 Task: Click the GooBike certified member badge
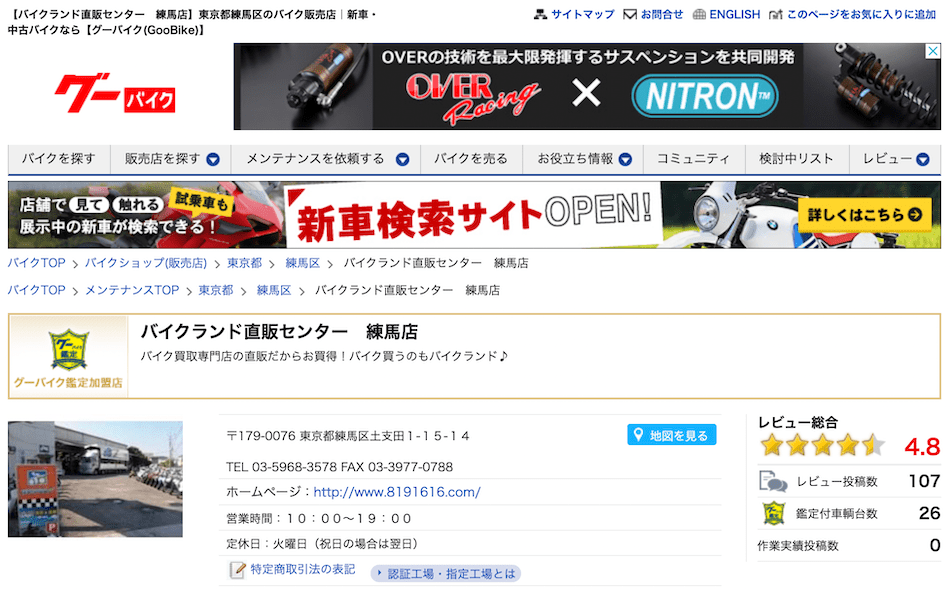pos(68,357)
